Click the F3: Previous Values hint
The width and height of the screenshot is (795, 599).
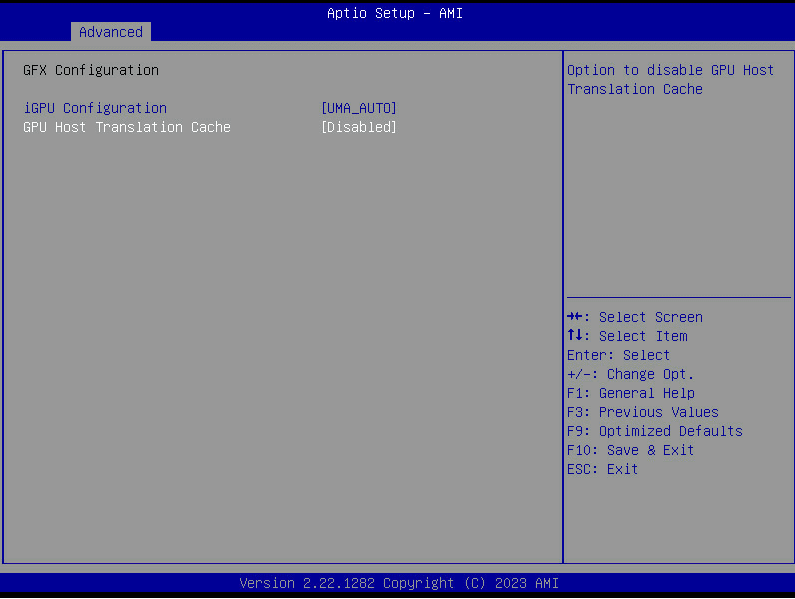[x=643, y=412]
